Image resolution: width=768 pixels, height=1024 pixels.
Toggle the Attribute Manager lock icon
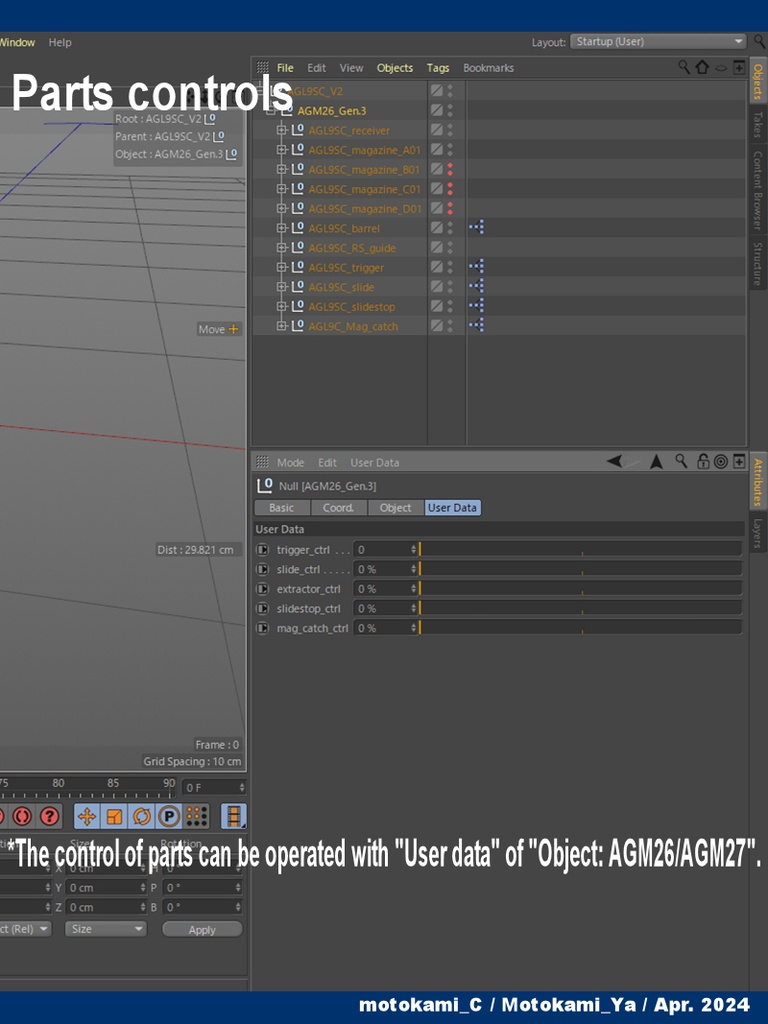tap(703, 461)
